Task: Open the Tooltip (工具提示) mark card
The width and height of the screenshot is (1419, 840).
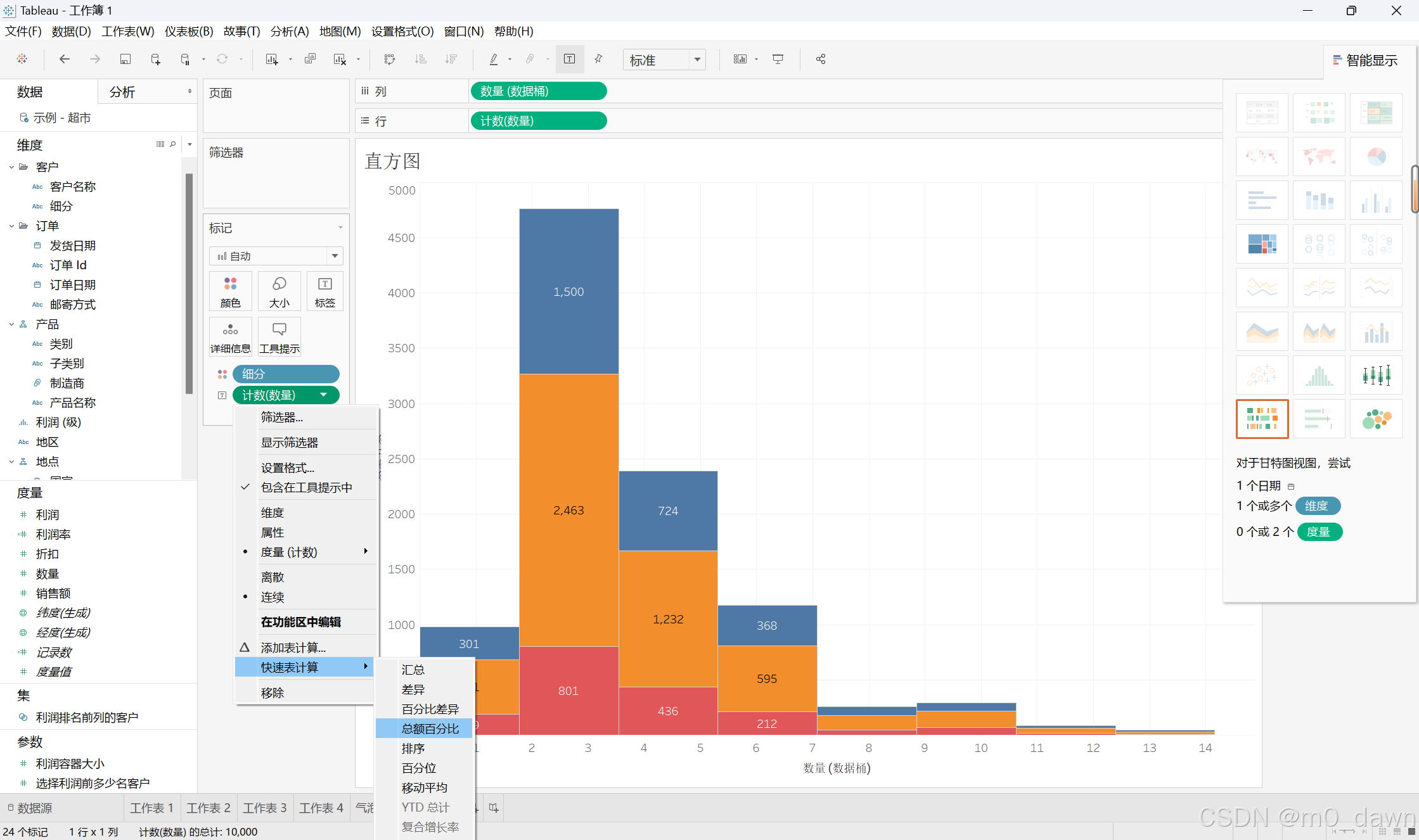Action: pyautogui.click(x=279, y=336)
